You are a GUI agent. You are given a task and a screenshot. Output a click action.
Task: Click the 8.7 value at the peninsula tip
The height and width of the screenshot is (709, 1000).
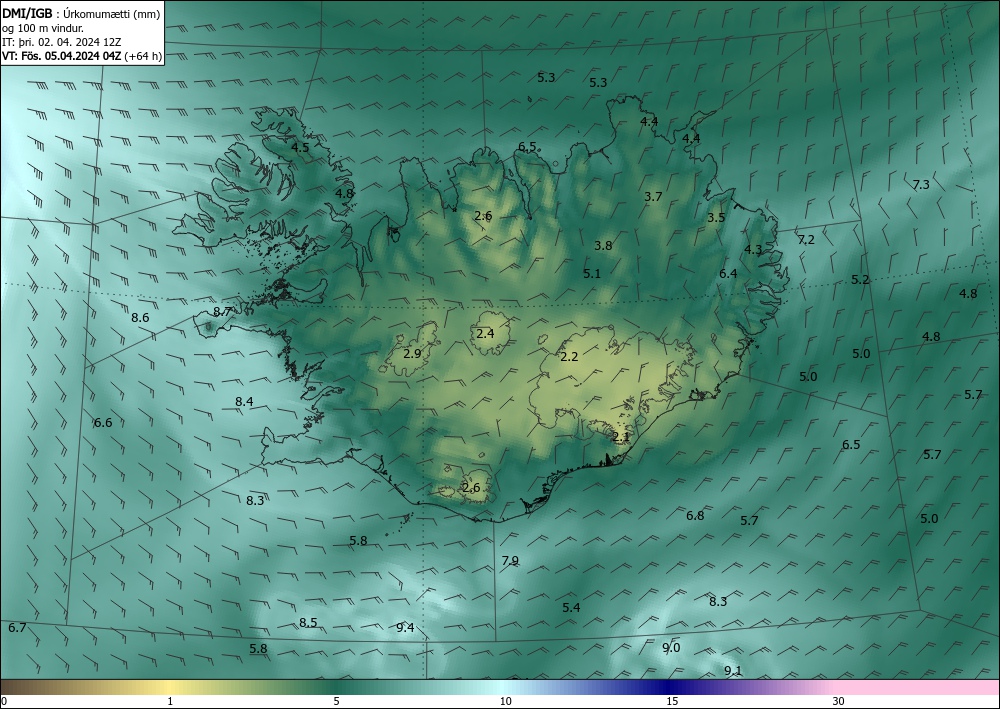pos(223,311)
